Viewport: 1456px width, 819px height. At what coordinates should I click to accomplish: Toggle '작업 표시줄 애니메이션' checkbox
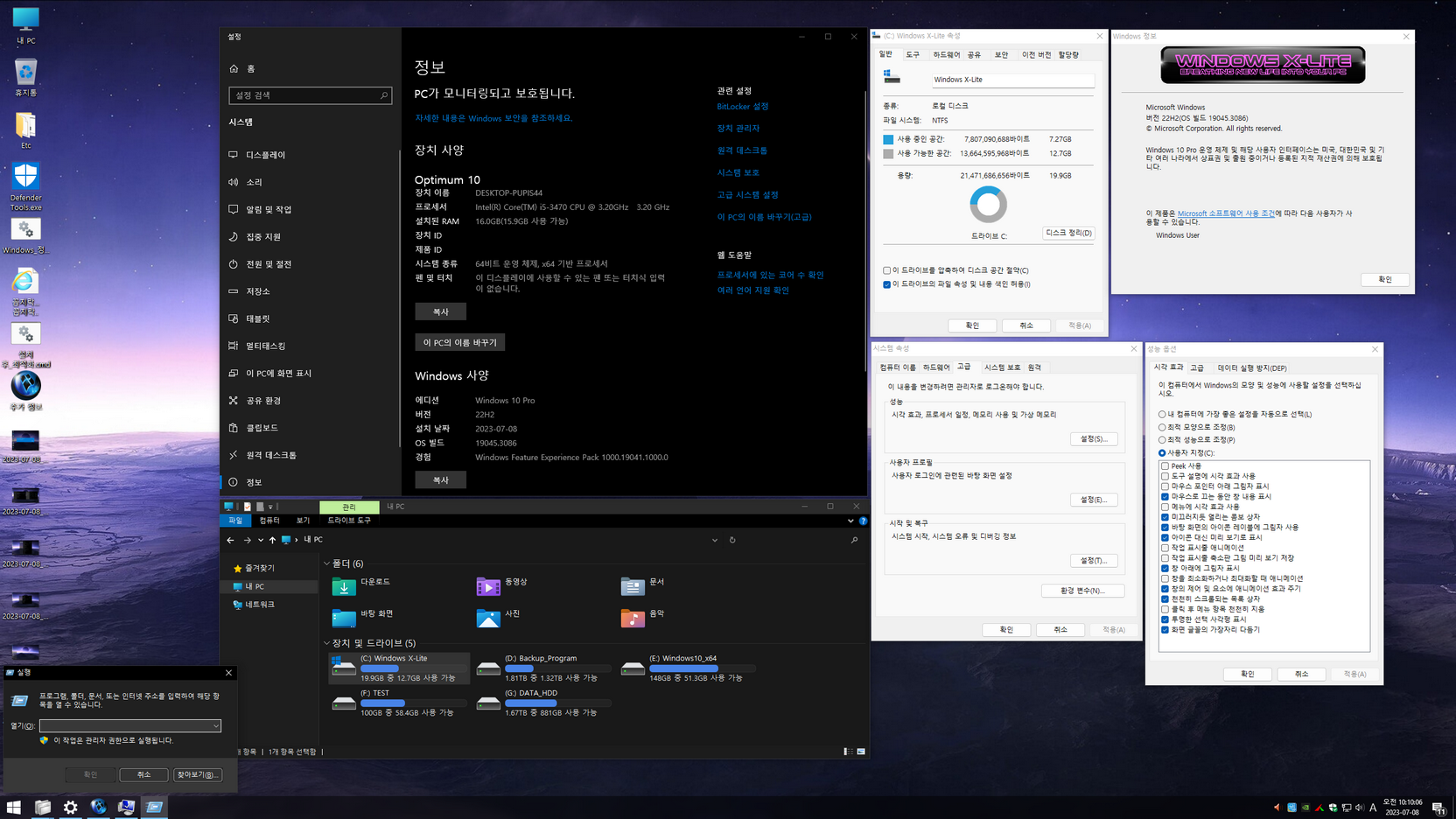(x=1165, y=548)
